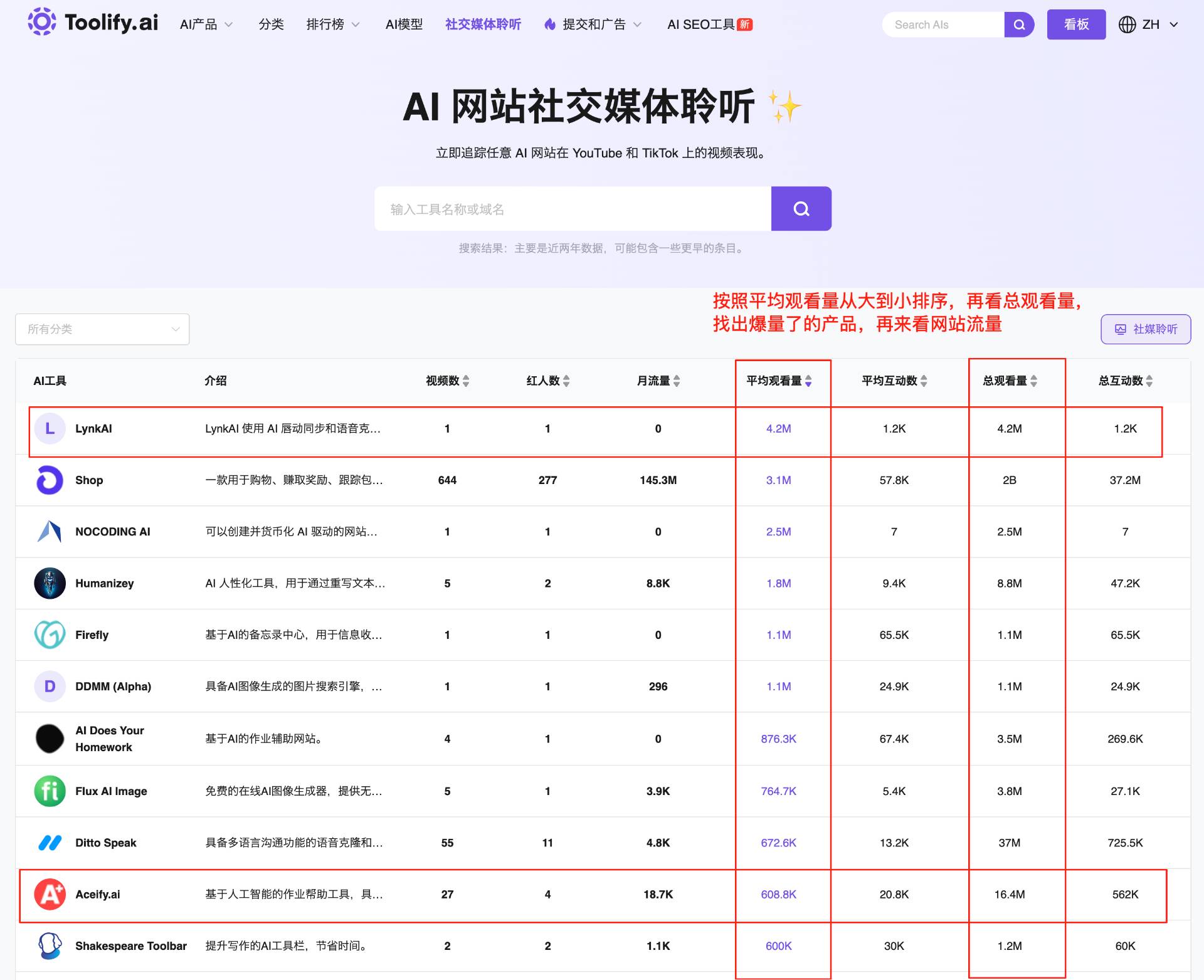The height and width of the screenshot is (980, 1204).
Task: Sort by 红人数 column arrows
Action: 566,381
